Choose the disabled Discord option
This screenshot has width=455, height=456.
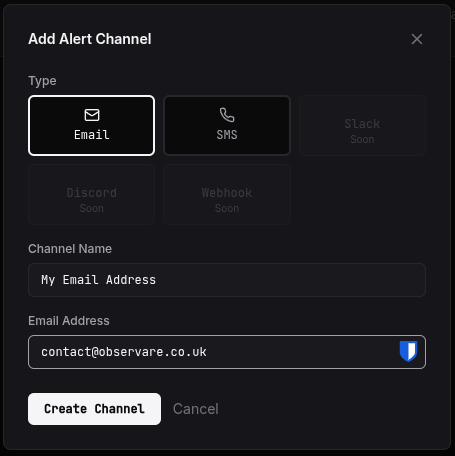click(91, 194)
